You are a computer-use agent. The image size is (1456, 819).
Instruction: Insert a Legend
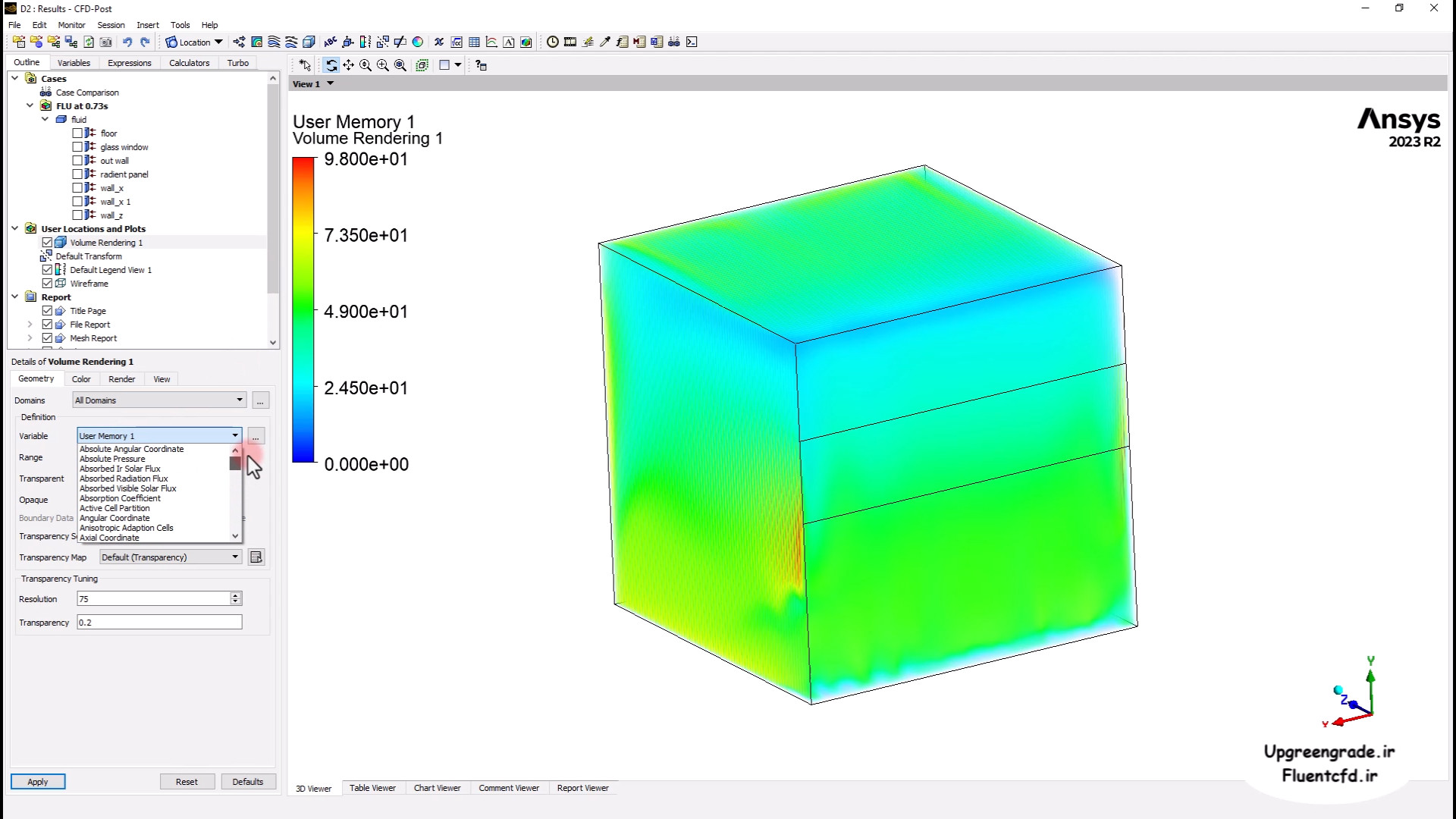[366, 42]
